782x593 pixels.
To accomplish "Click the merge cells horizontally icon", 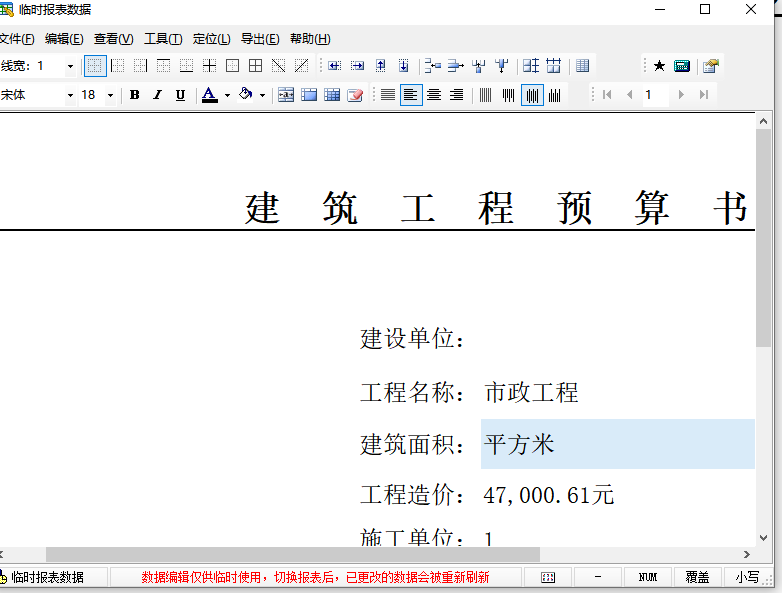I will [x=432, y=66].
